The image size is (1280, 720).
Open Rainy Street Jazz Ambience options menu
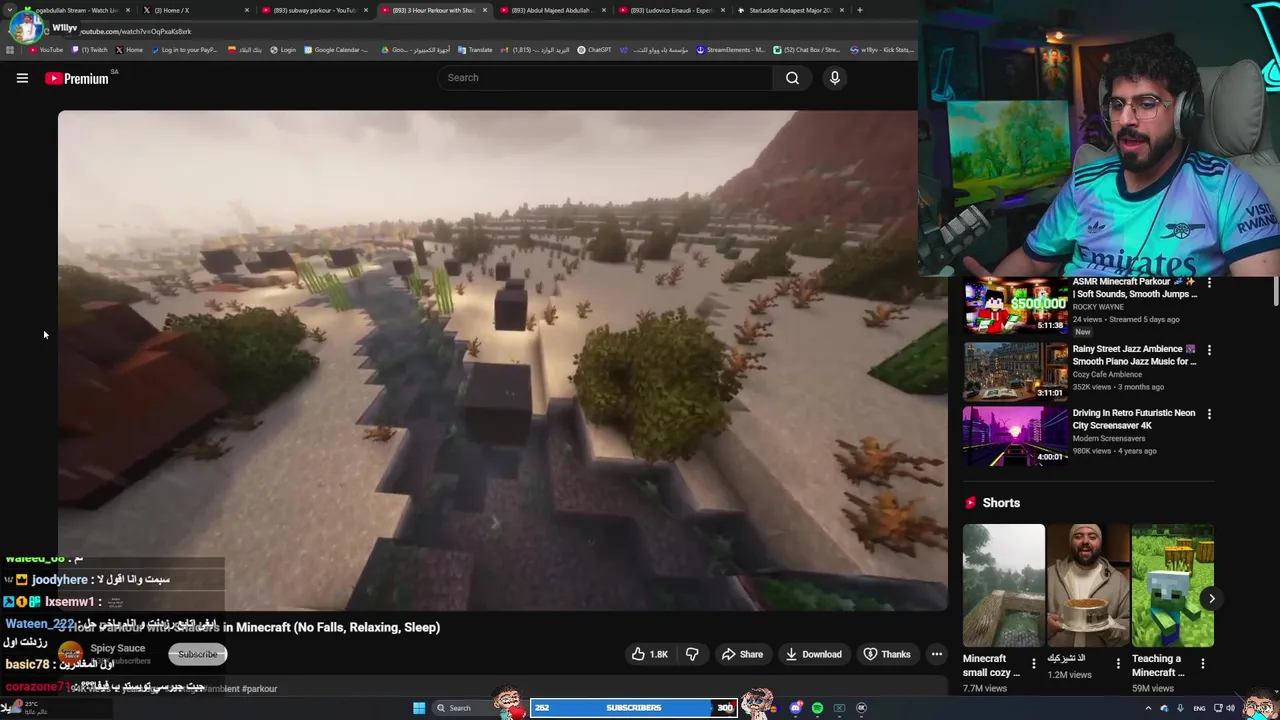(x=1209, y=350)
